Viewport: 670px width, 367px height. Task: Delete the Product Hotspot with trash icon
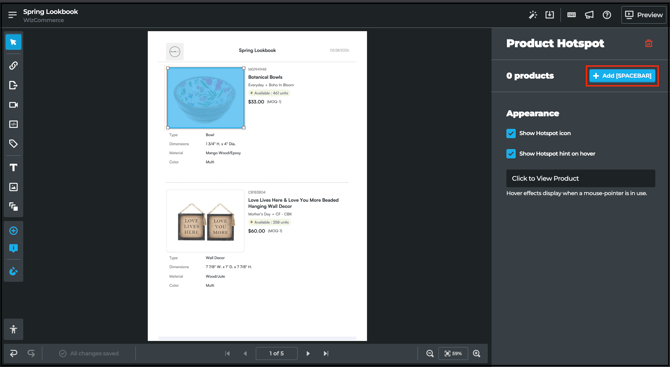click(x=649, y=43)
